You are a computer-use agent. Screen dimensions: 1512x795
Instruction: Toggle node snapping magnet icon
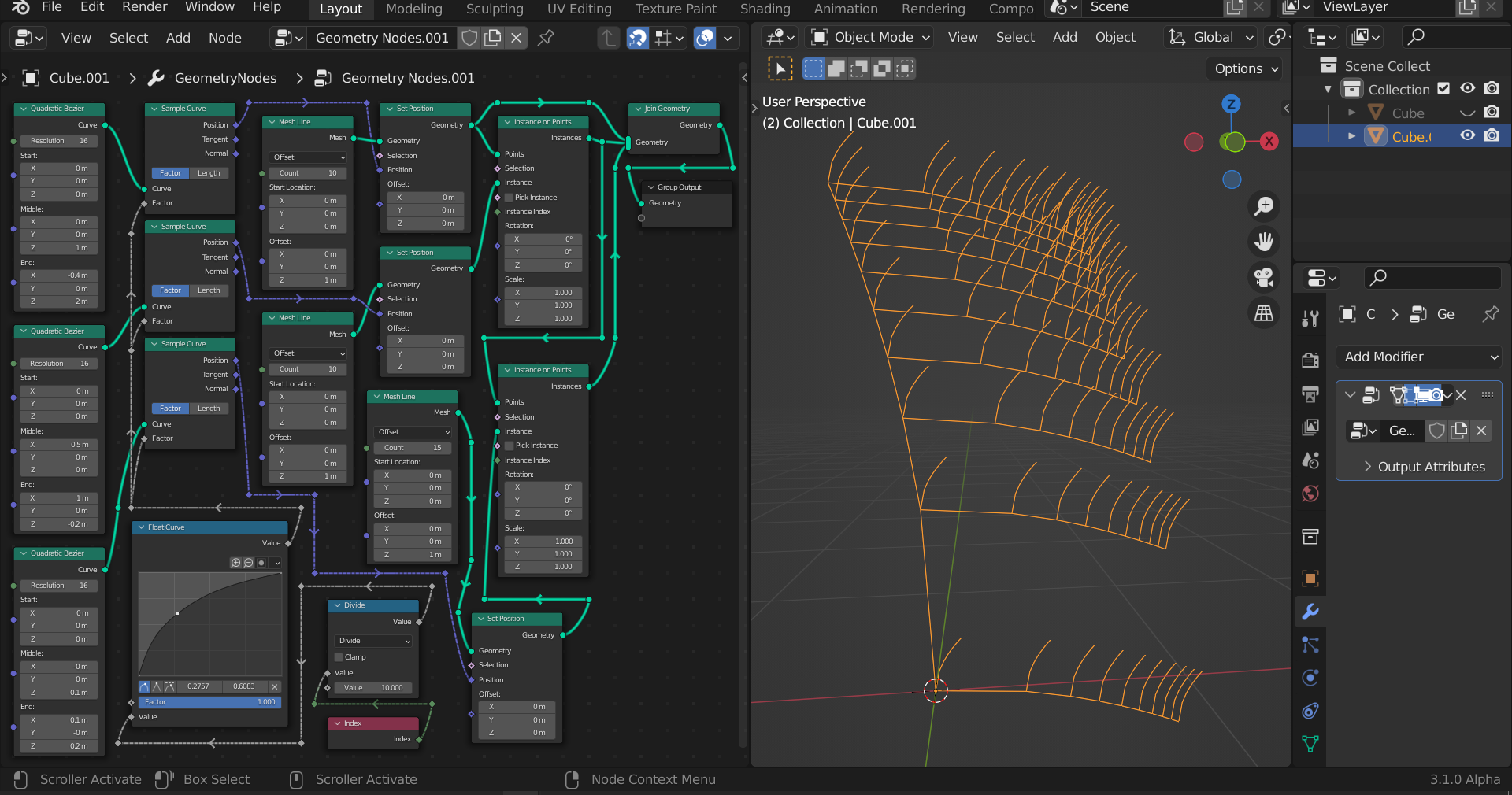(x=637, y=38)
